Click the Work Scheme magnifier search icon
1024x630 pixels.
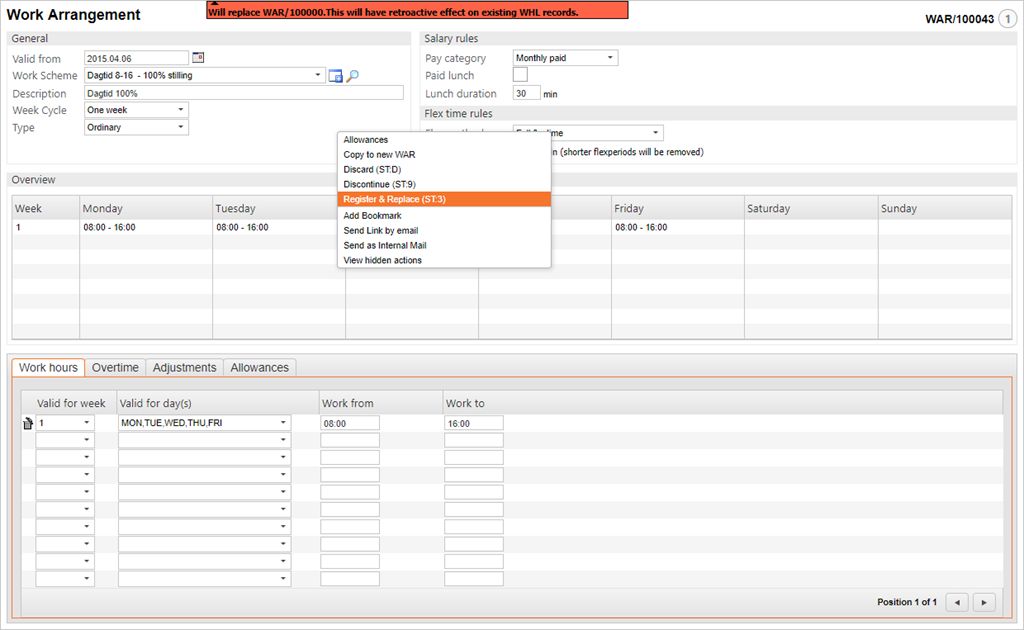click(352, 76)
